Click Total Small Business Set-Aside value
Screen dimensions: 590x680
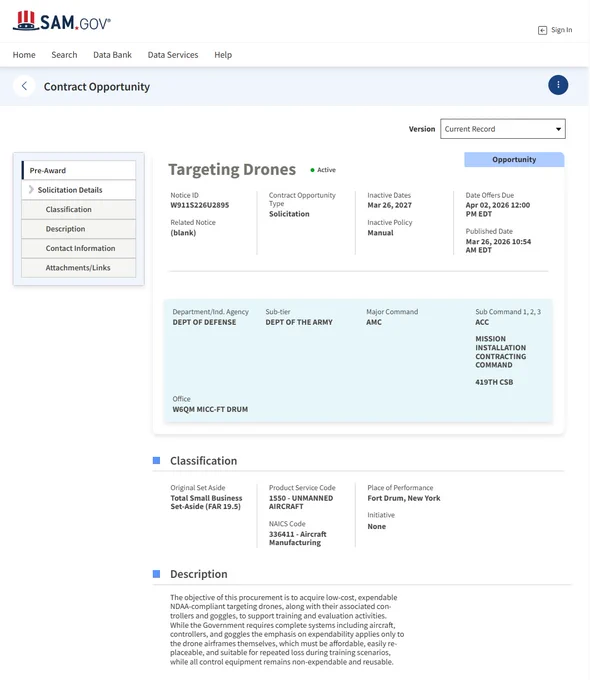pyautogui.click(x=206, y=502)
